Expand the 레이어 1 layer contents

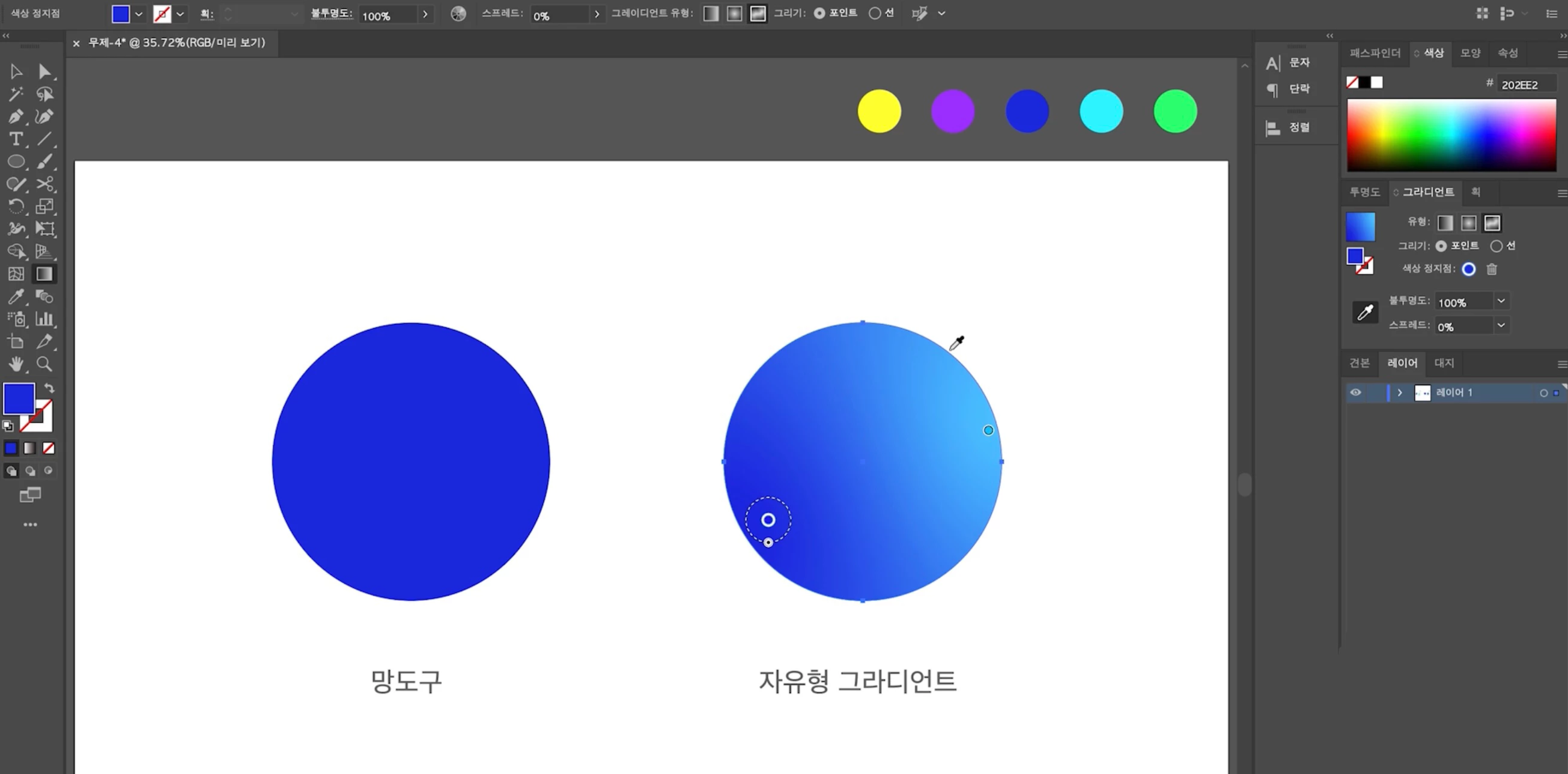1399,393
